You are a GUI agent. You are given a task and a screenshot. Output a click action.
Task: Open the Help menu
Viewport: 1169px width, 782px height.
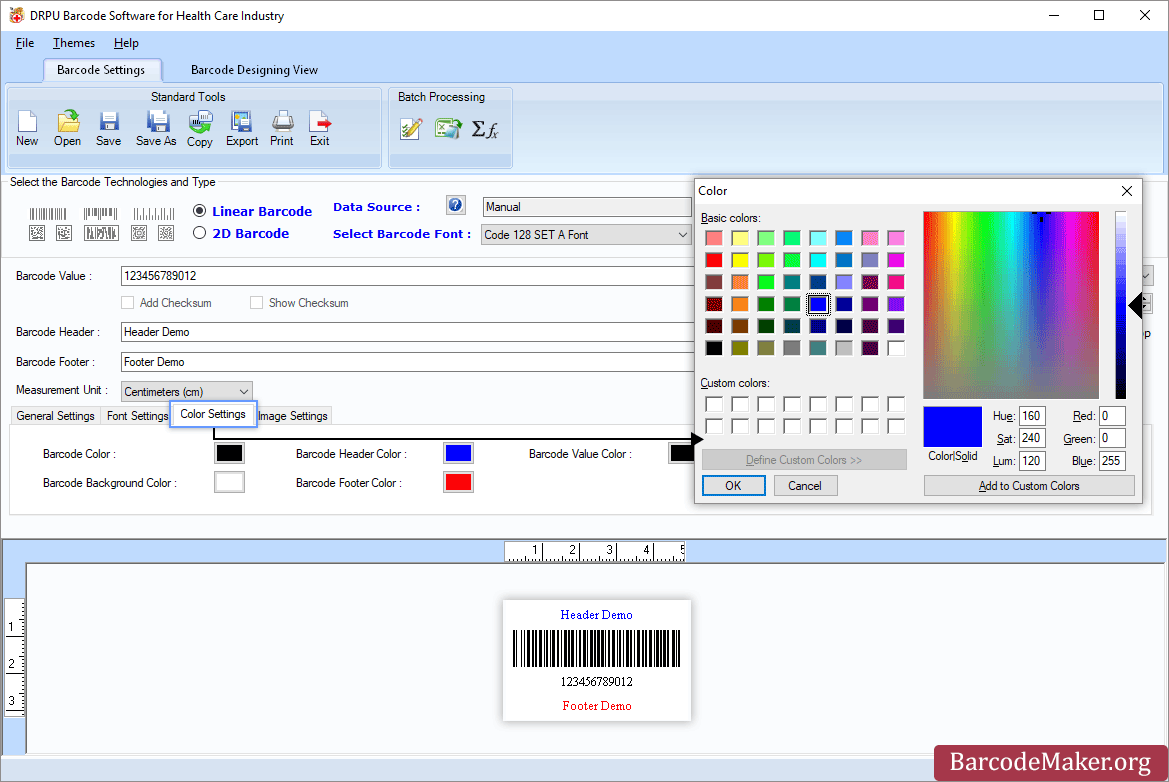point(126,43)
